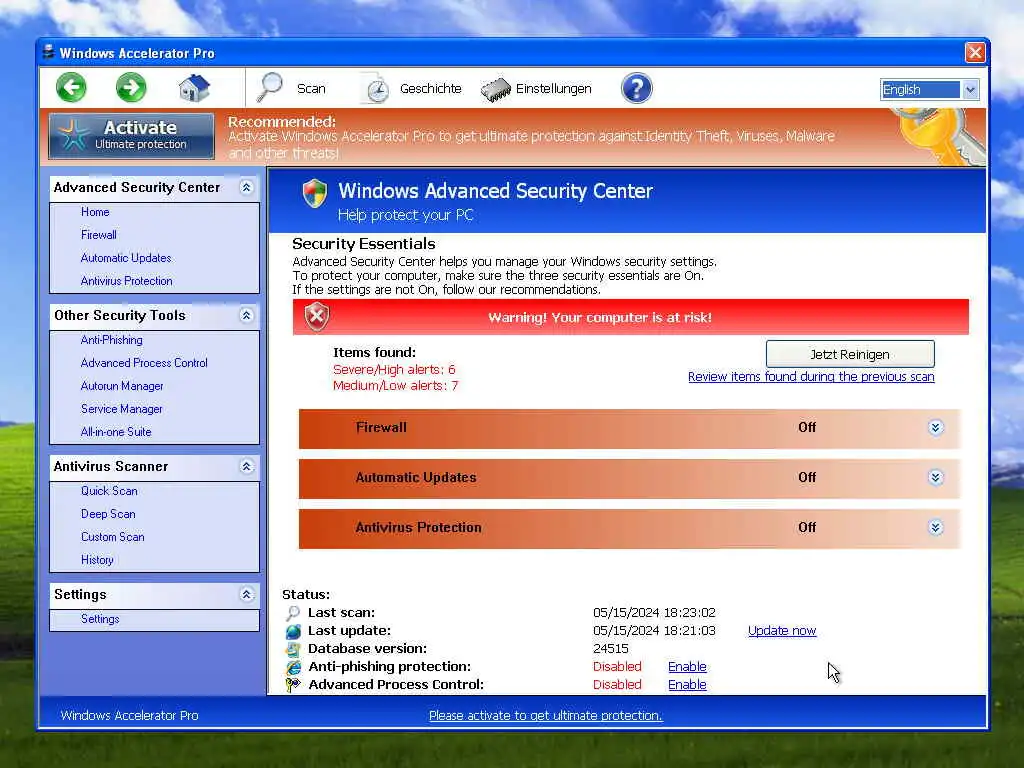Start a Quick Scan
Viewport: 1024px width, 768px height.
click(x=109, y=490)
